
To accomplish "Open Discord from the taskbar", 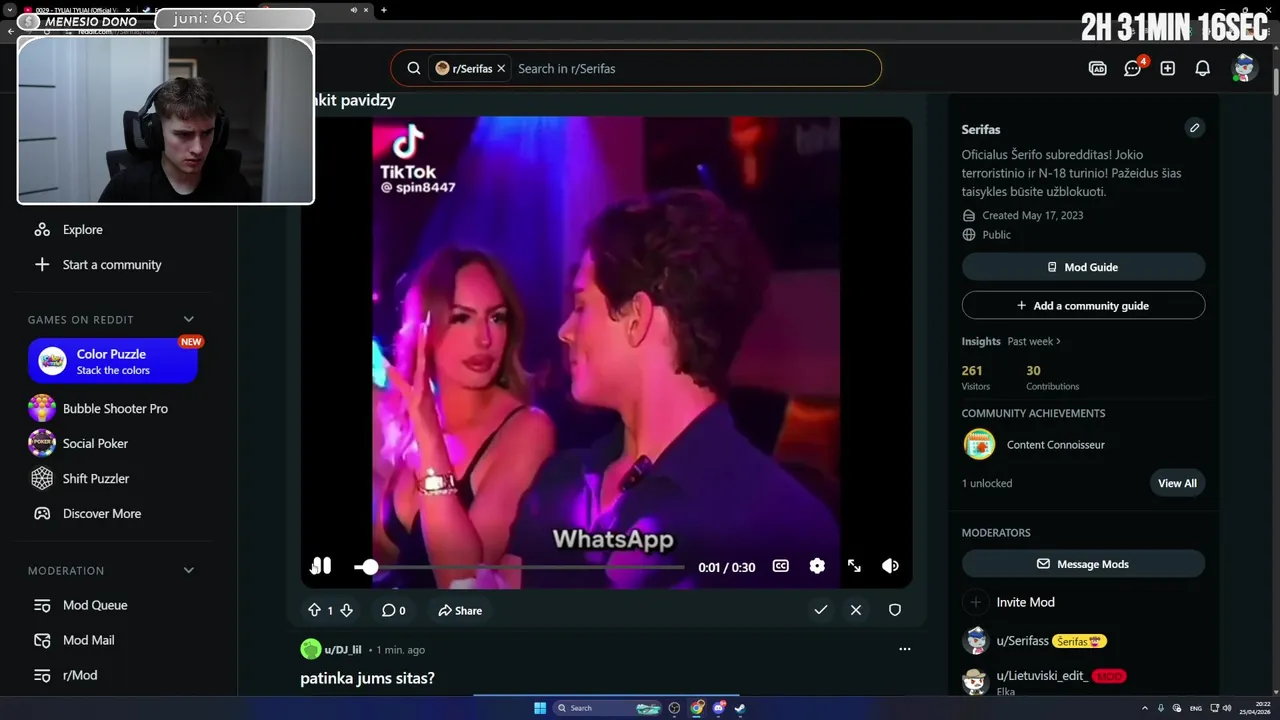I will 719,708.
